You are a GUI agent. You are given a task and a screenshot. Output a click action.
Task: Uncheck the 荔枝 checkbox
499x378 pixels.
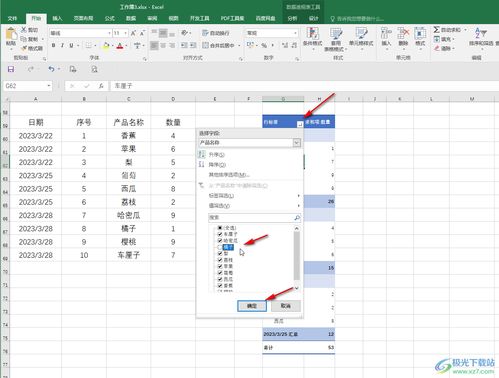[220, 260]
